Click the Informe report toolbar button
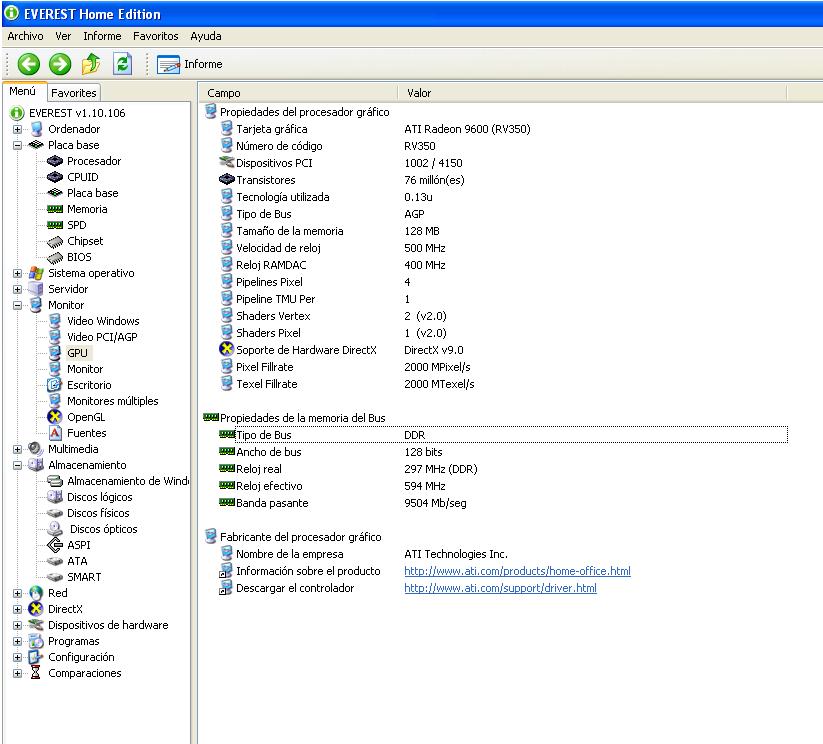The width and height of the screenshot is (823, 744). tap(190, 64)
